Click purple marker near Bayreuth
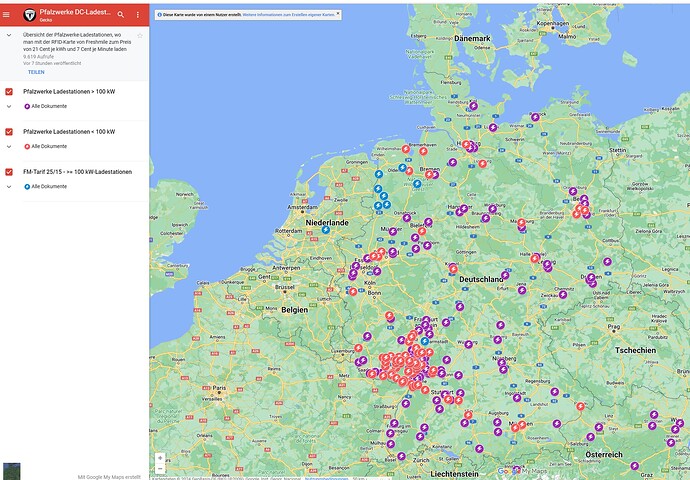This screenshot has height=480, width=690. tap(500, 325)
